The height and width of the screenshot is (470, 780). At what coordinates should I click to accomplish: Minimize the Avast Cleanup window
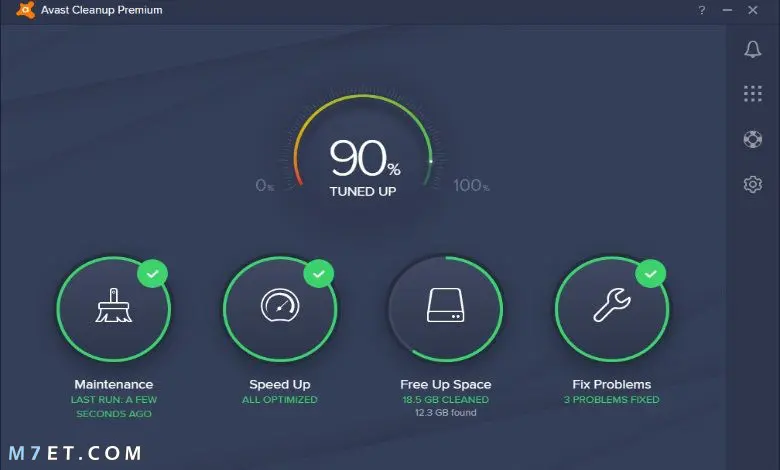727,10
